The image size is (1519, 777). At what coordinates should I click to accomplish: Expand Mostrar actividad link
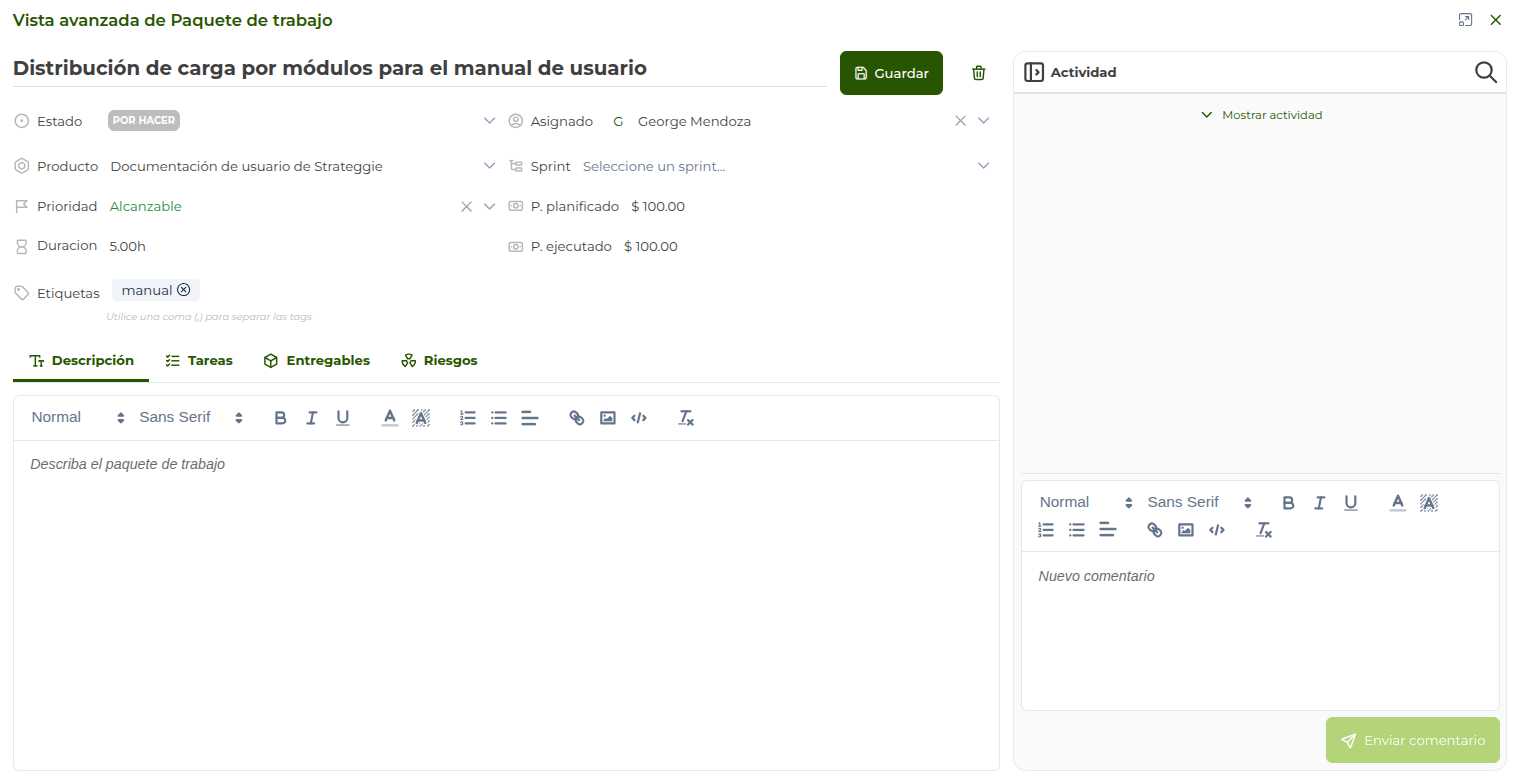point(1261,115)
